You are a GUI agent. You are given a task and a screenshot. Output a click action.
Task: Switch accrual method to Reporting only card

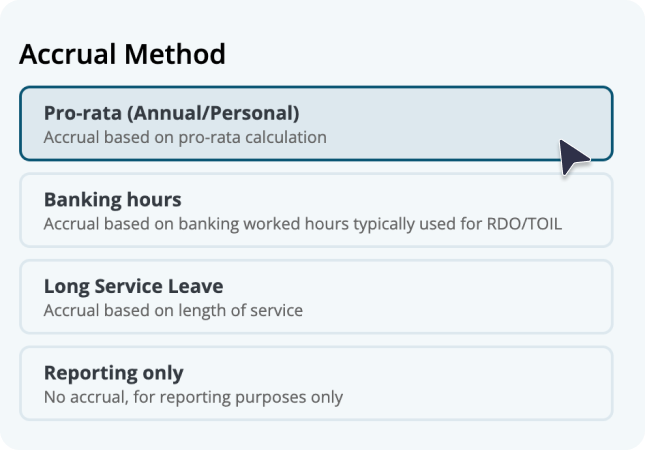[x=316, y=383]
